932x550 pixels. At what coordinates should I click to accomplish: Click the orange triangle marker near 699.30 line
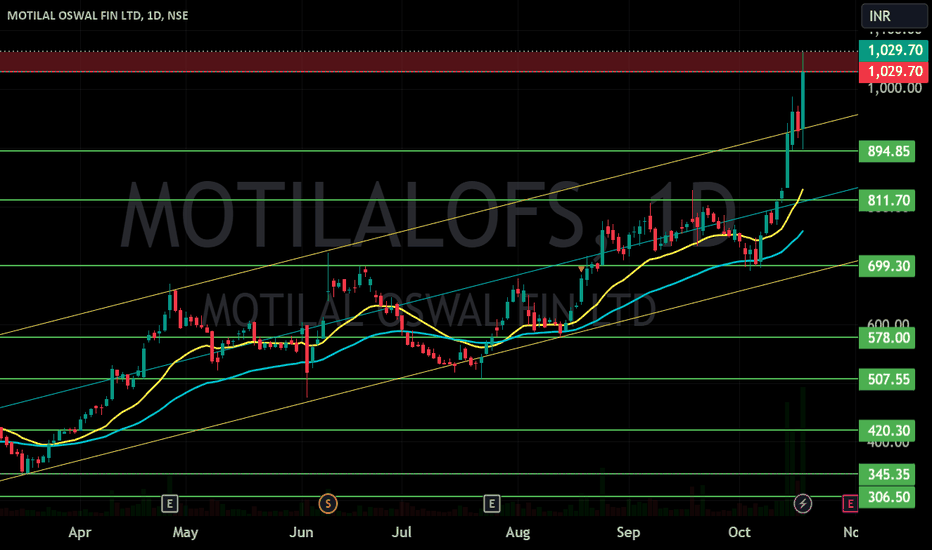(x=581, y=269)
